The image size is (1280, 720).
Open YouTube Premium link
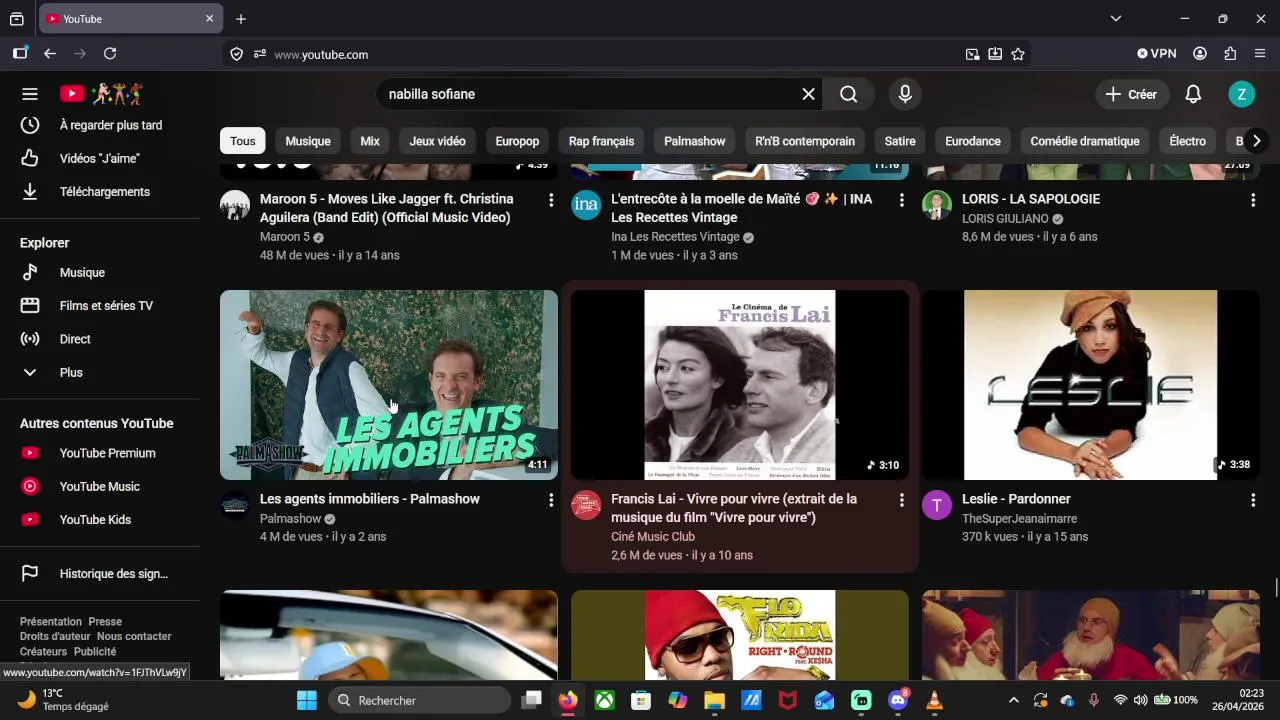pyautogui.click(x=100, y=453)
